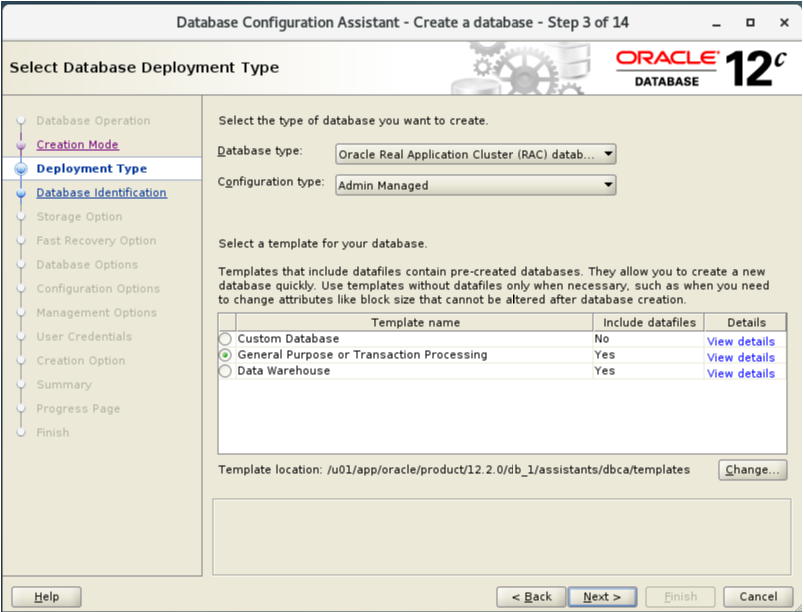Click 'No' datafiles cell for Custom Database
The height and width of the screenshot is (612, 804).
pos(602,339)
